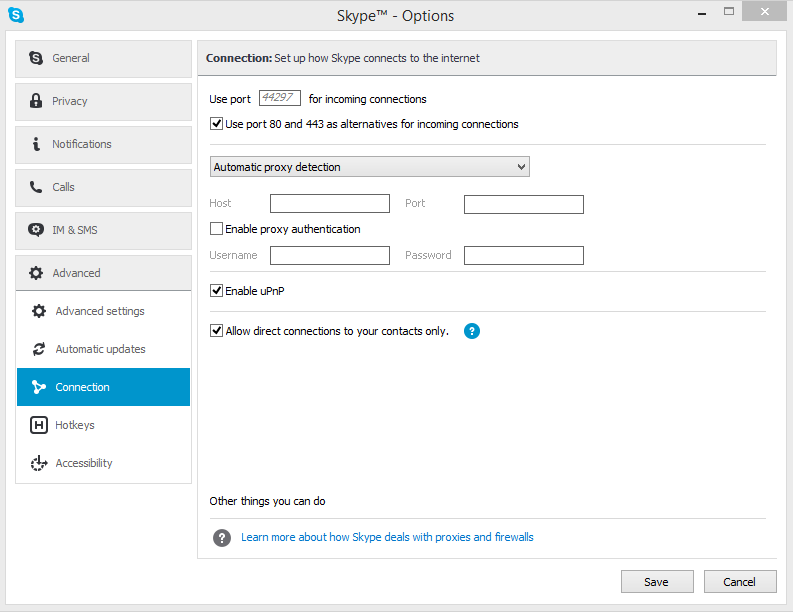Click the Accessibility icon
The image size is (793, 612).
[x=39, y=463]
